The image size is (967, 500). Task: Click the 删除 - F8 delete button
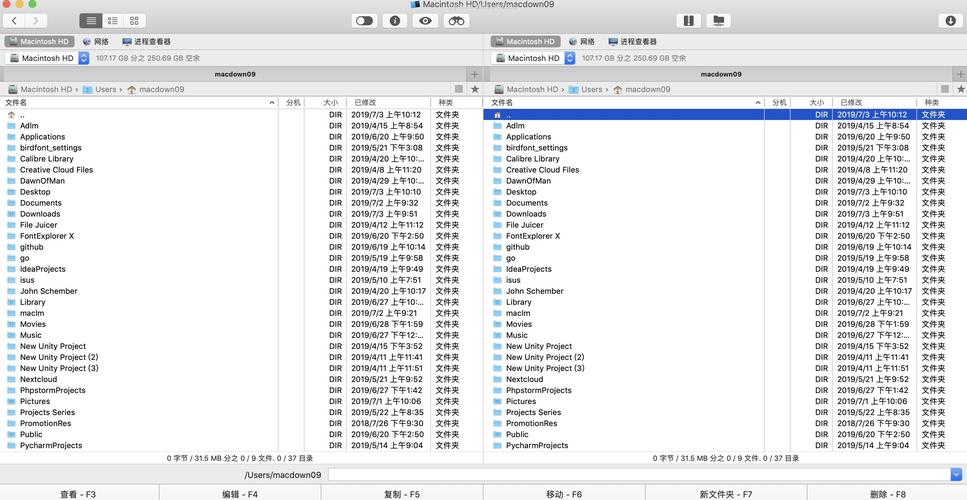tap(887, 494)
